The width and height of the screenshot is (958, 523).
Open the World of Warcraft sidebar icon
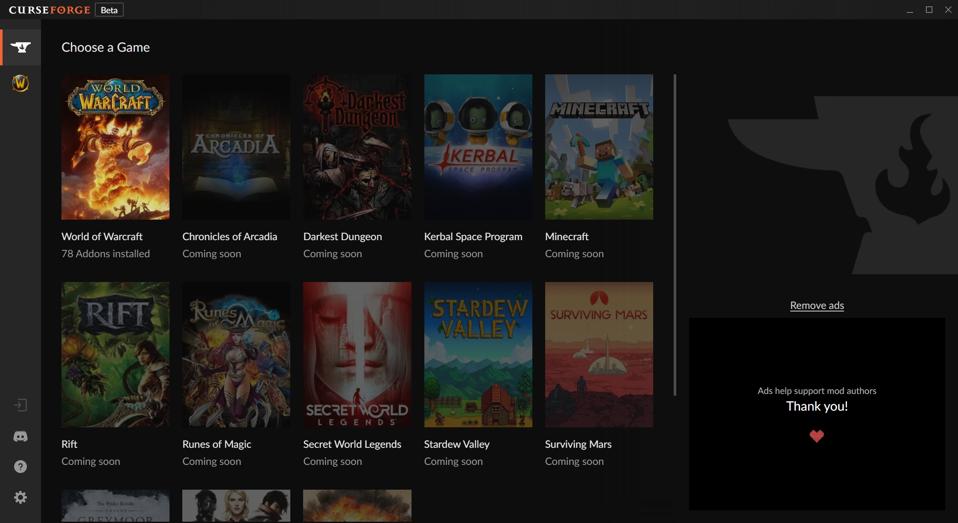tap(20, 84)
